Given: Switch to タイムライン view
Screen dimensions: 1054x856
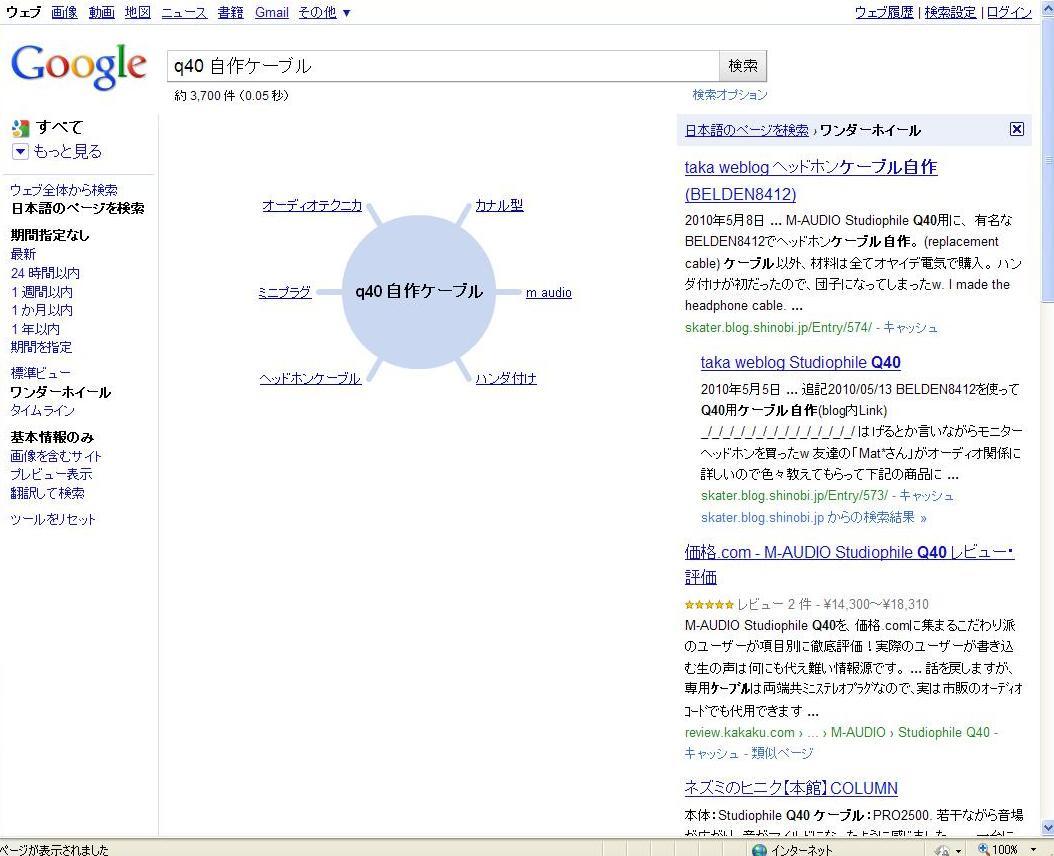Looking at the screenshot, I should click(42, 410).
